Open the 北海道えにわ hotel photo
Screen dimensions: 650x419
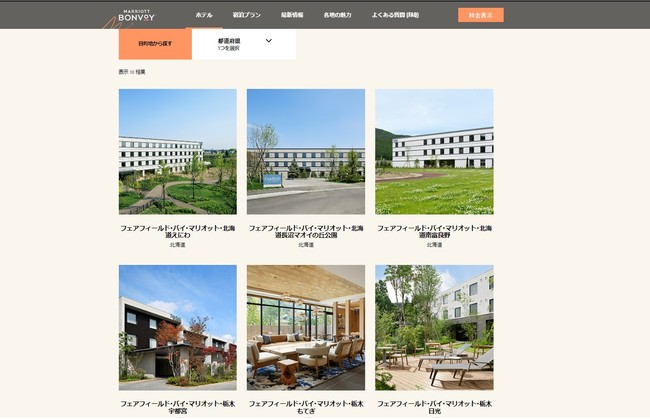pos(178,152)
